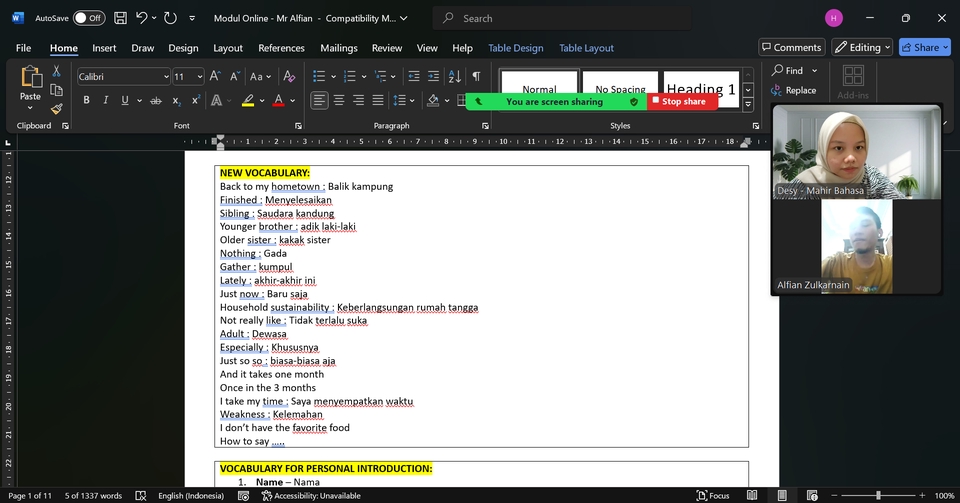Image resolution: width=960 pixels, height=503 pixels.
Task: Toggle bold formatting
Action: click(x=86, y=100)
